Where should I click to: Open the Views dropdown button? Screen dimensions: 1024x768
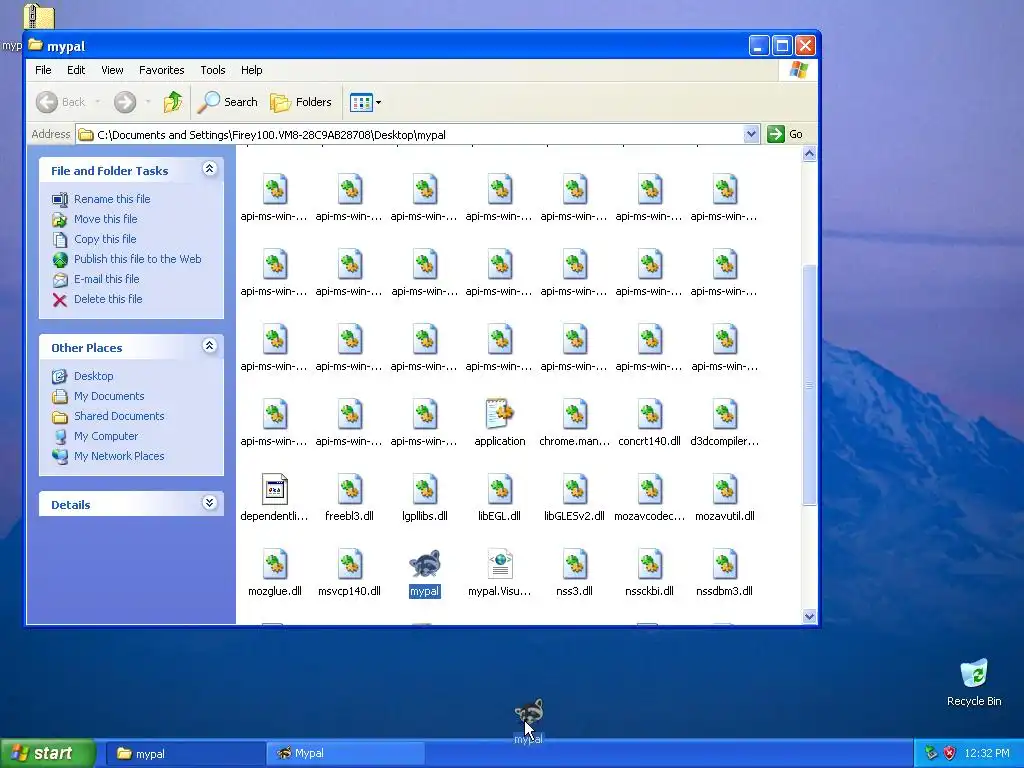[365, 102]
